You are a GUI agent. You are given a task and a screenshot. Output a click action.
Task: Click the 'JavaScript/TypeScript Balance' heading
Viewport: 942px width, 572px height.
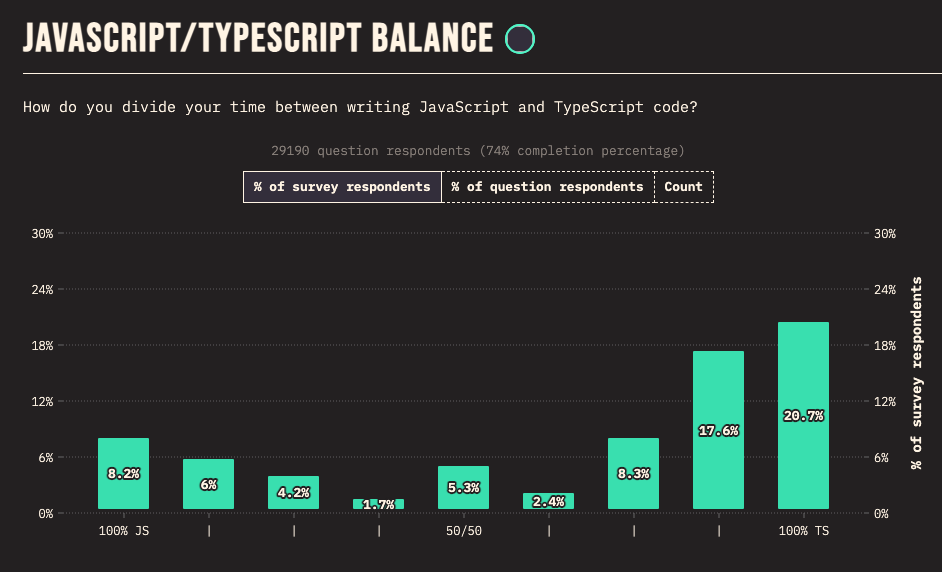coord(258,38)
